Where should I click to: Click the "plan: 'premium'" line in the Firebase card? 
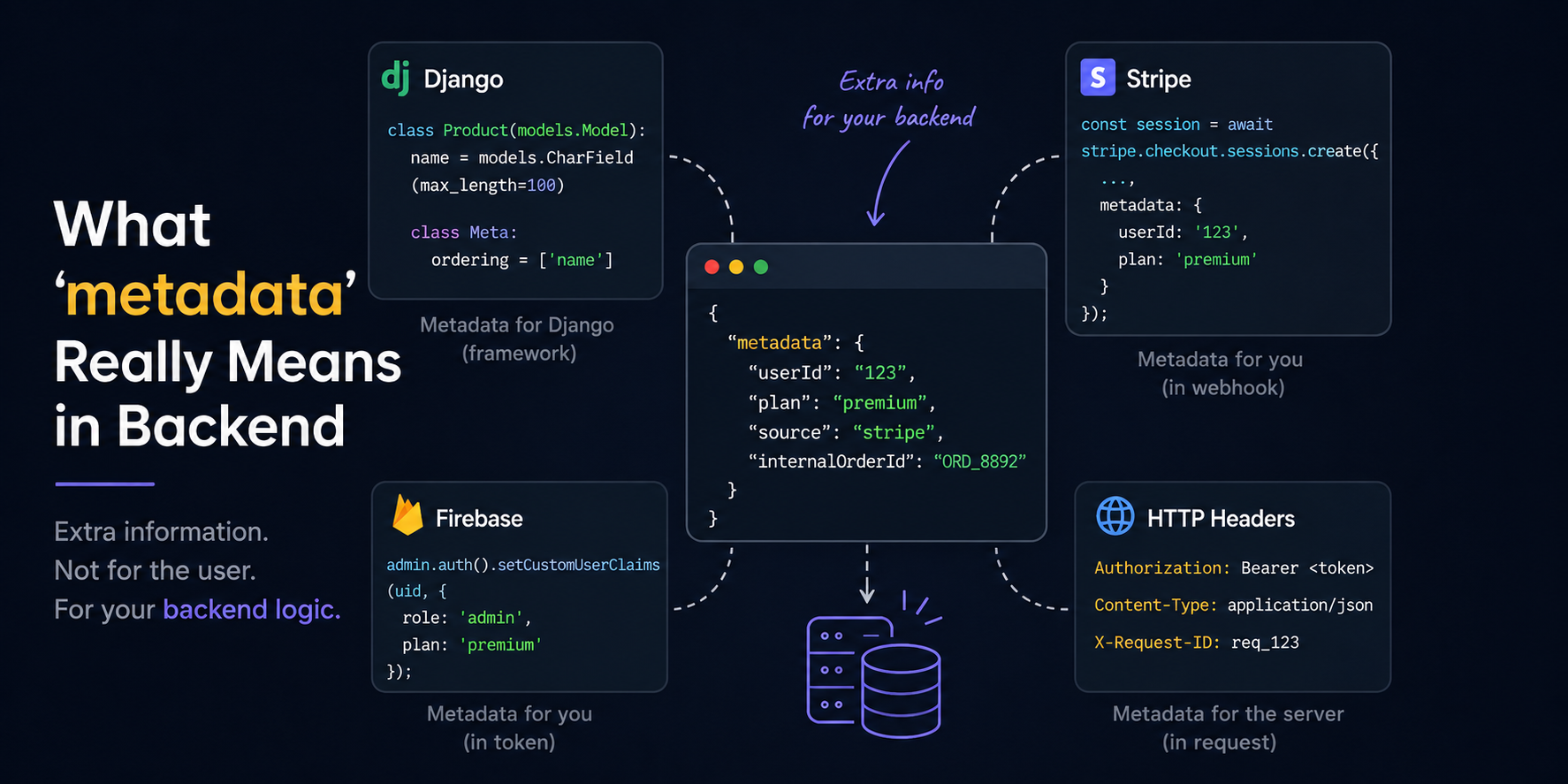[472, 645]
